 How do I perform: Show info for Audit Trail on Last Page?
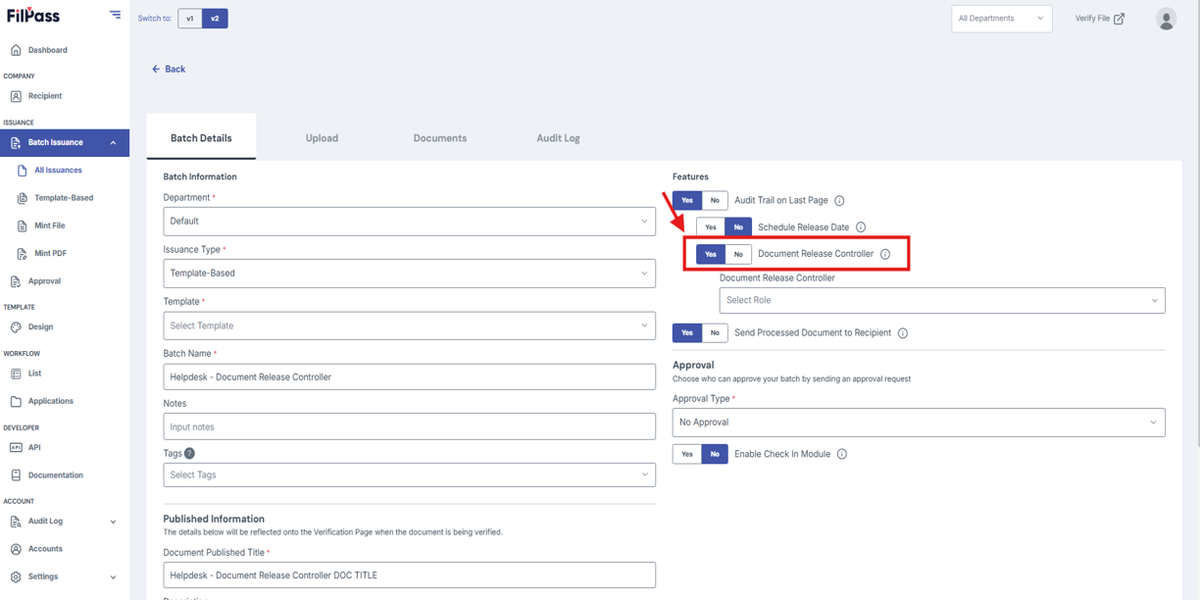840,200
